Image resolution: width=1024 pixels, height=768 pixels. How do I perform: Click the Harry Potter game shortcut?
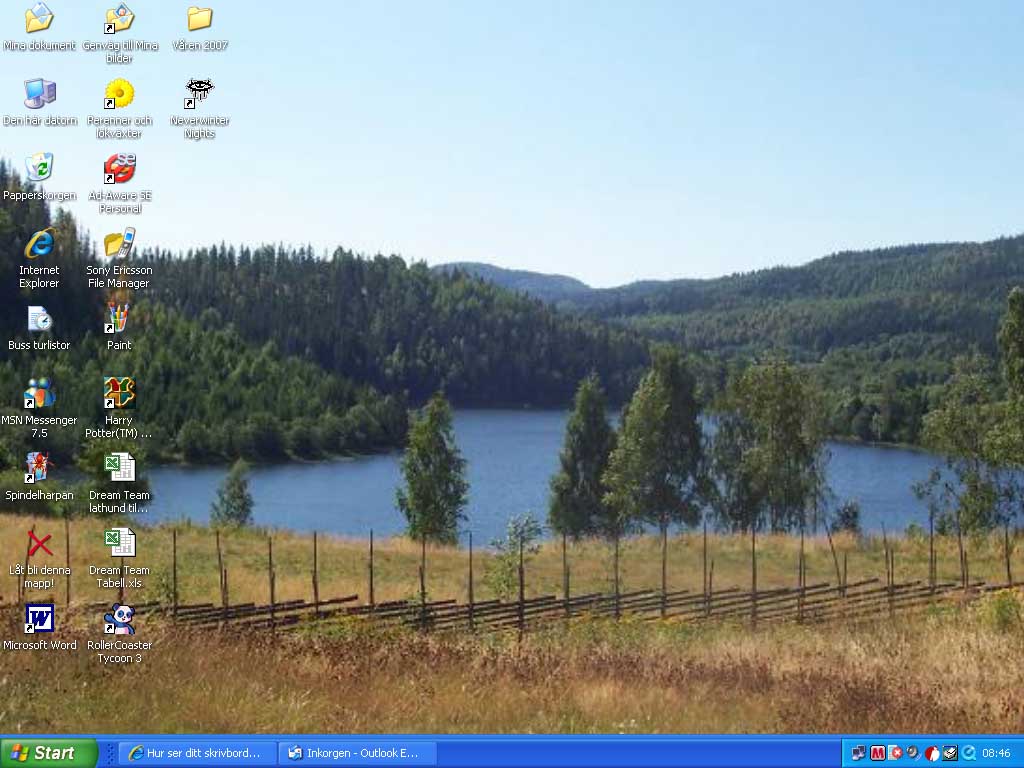(119, 393)
